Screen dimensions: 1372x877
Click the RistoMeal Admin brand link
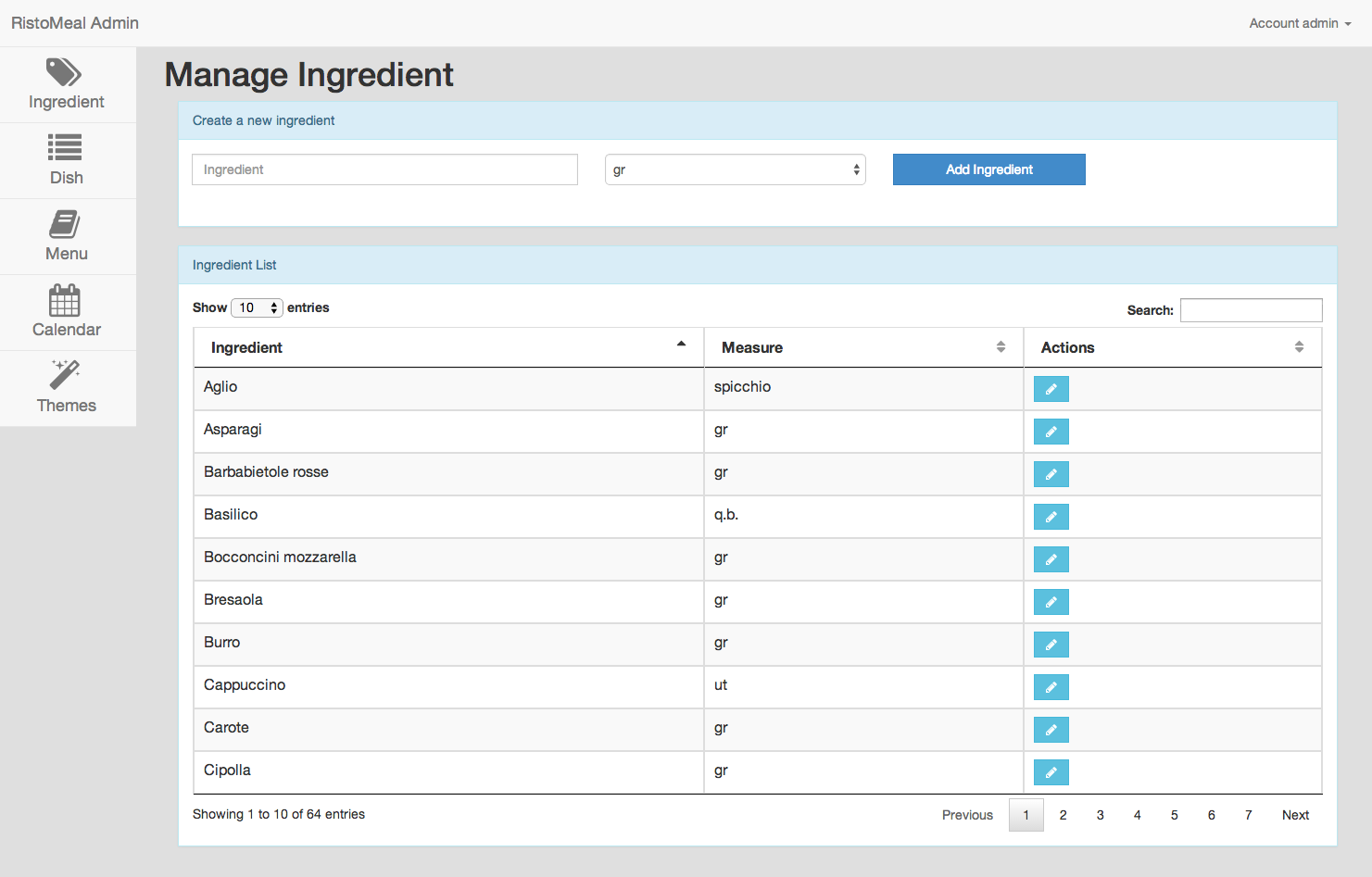pyautogui.click(x=74, y=23)
